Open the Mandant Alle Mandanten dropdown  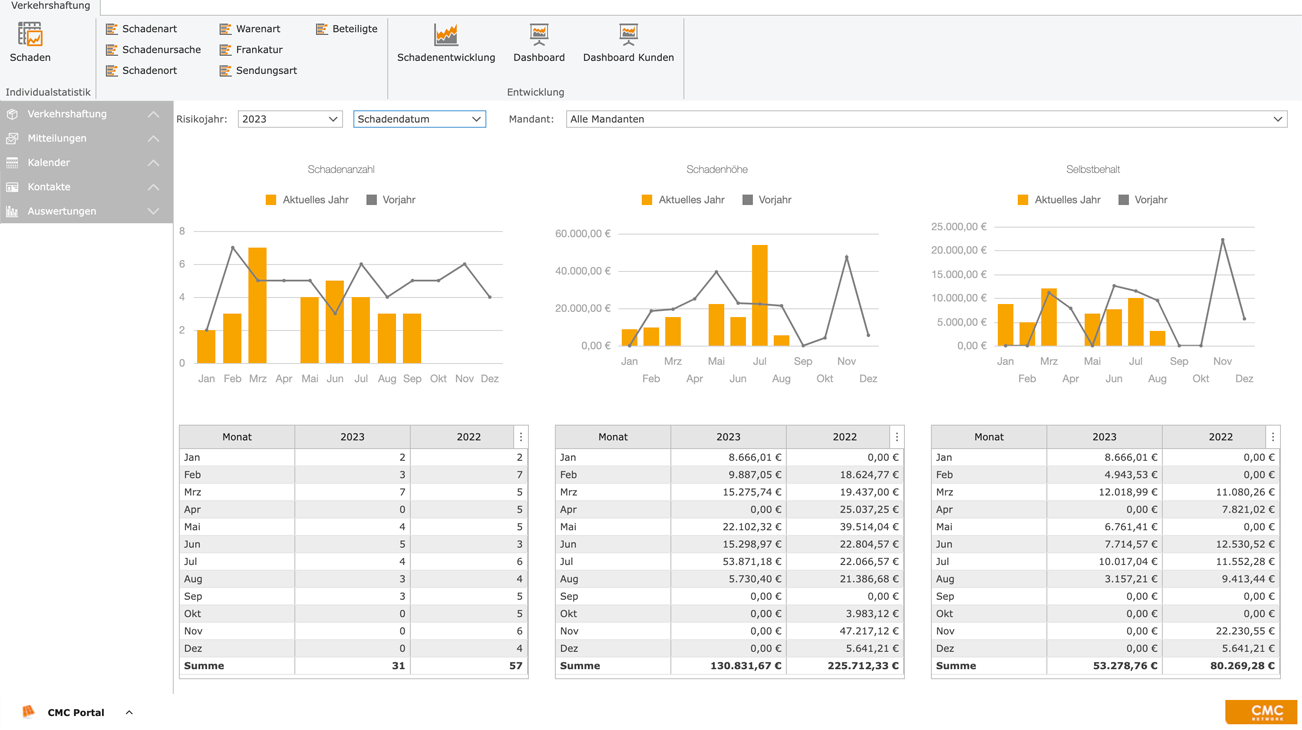[926, 119]
